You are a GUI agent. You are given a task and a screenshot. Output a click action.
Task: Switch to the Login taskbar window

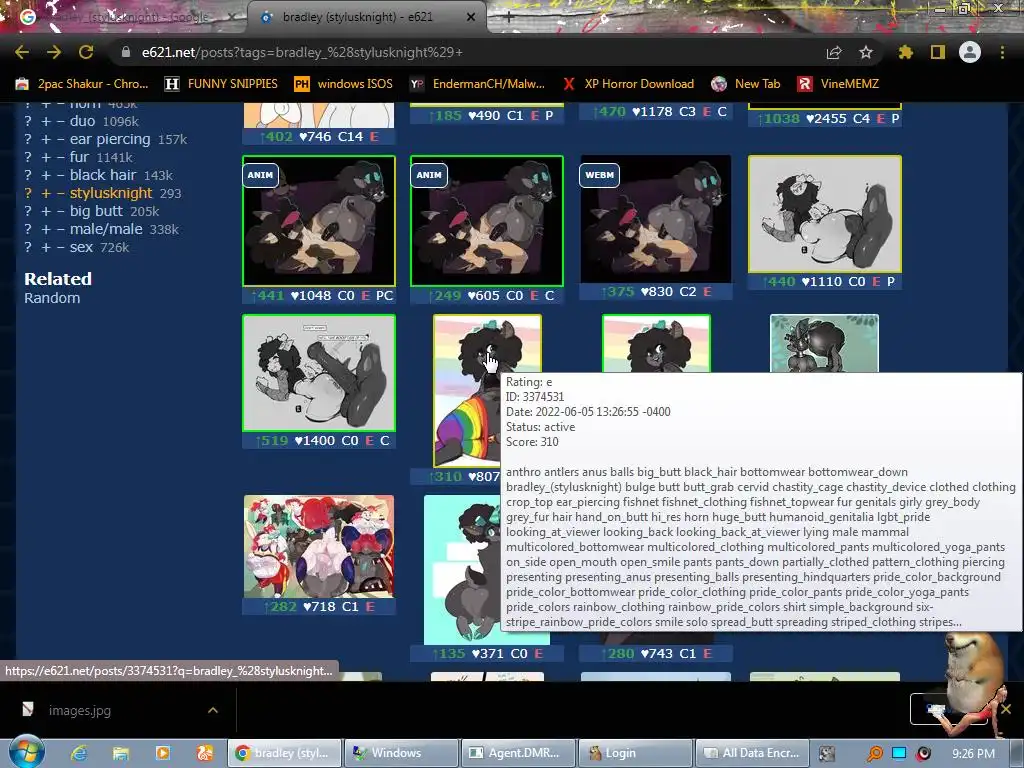[635, 753]
